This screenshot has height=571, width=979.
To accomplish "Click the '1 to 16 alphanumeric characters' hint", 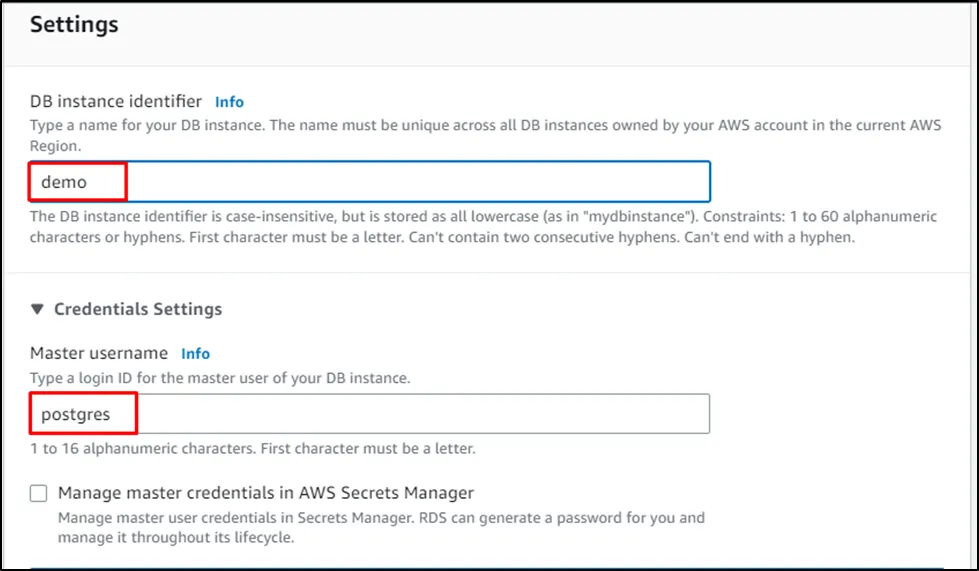I will (x=252, y=448).
